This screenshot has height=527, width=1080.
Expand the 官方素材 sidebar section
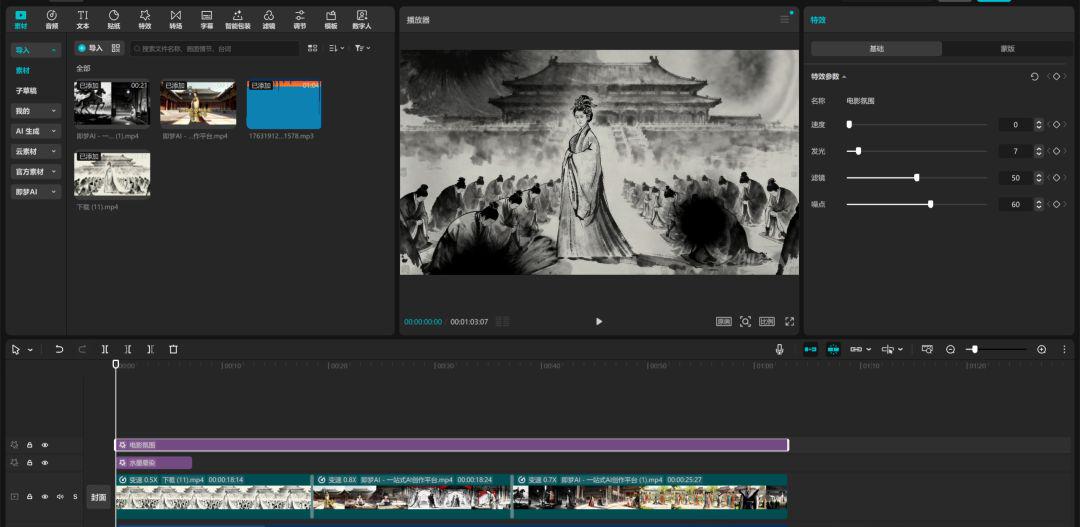[x=36, y=172]
